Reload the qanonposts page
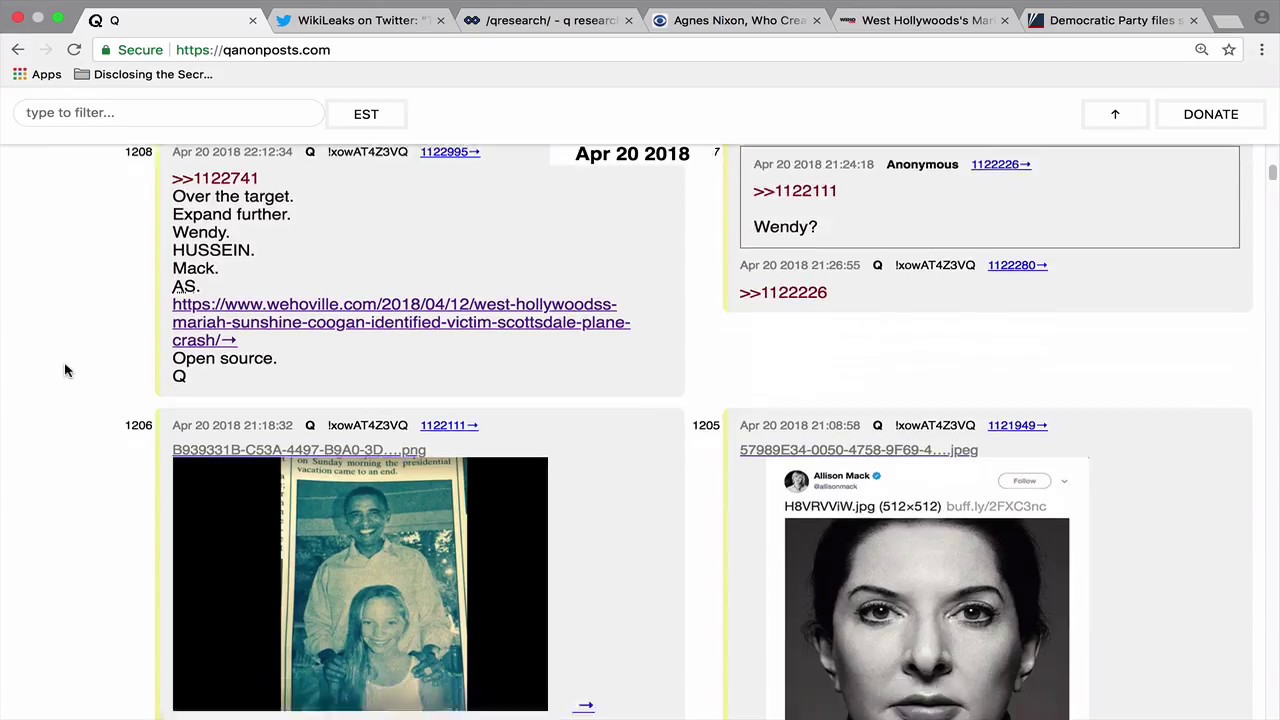 (74, 49)
